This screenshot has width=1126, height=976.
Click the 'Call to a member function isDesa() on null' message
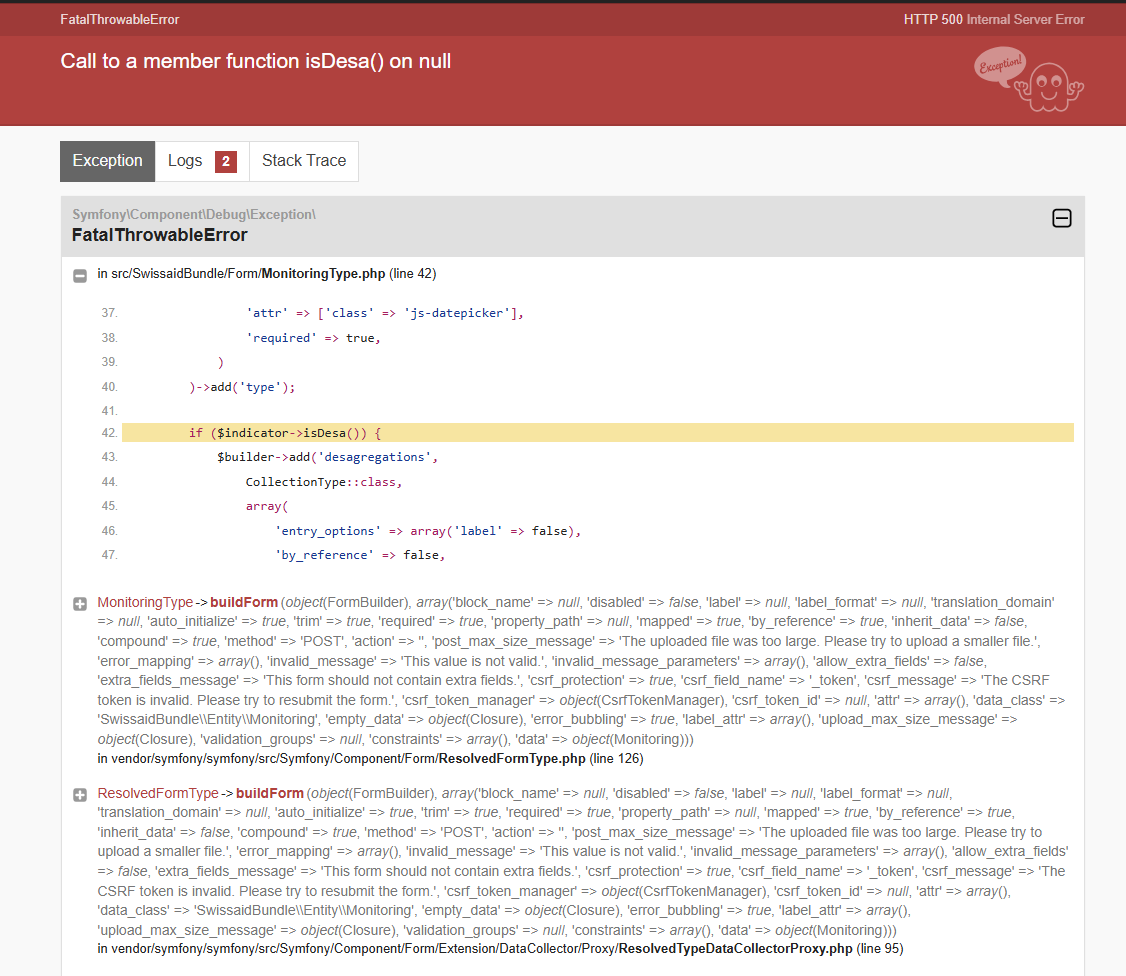click(256, 61)
